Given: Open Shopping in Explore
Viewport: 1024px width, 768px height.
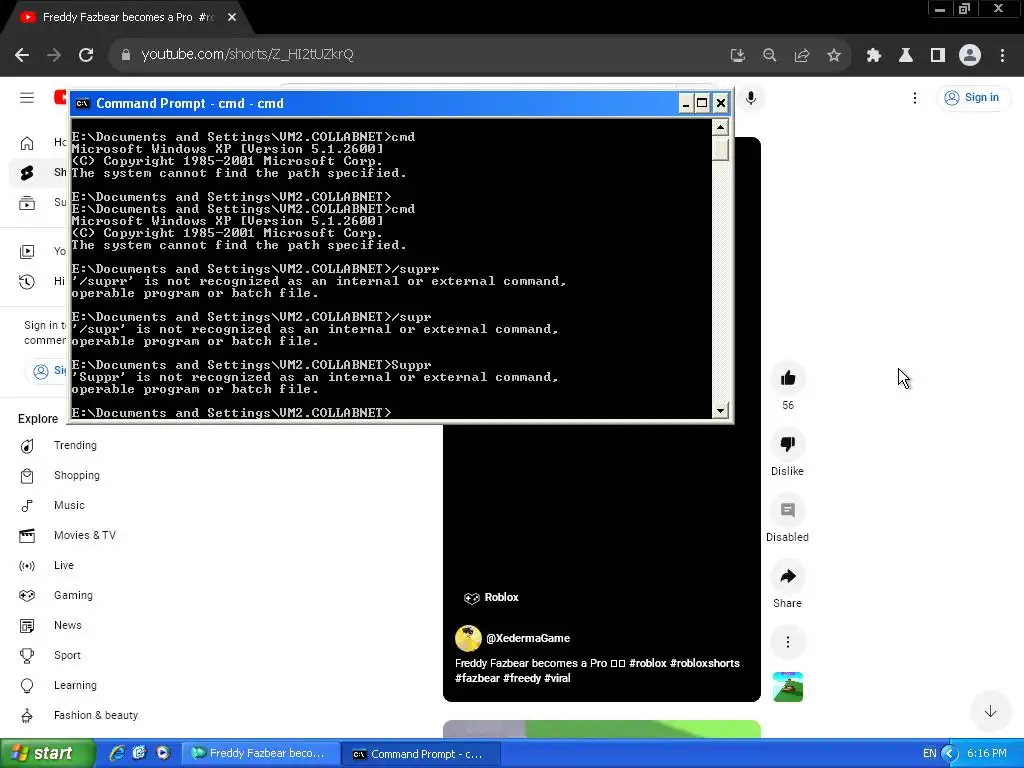Looking at the screenshot, I should click(76, 475).
